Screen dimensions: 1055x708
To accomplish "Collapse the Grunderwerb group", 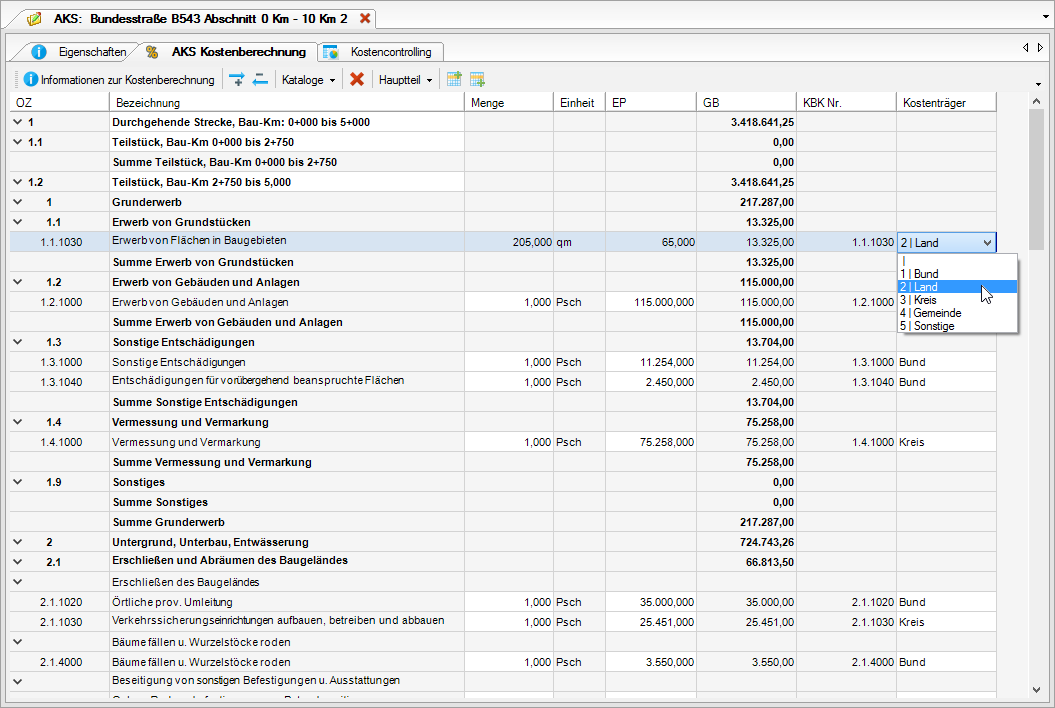I will tap(17, 202).
